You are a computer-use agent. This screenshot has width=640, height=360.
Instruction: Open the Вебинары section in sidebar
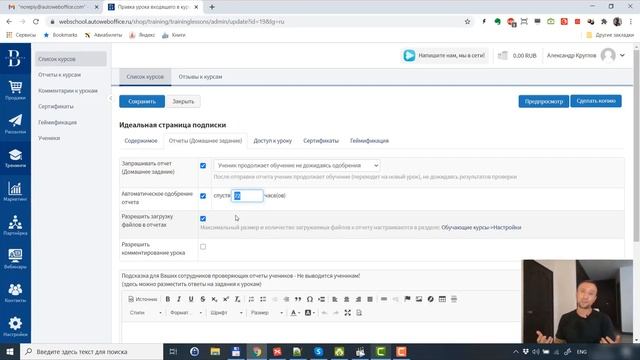point(15,259)
